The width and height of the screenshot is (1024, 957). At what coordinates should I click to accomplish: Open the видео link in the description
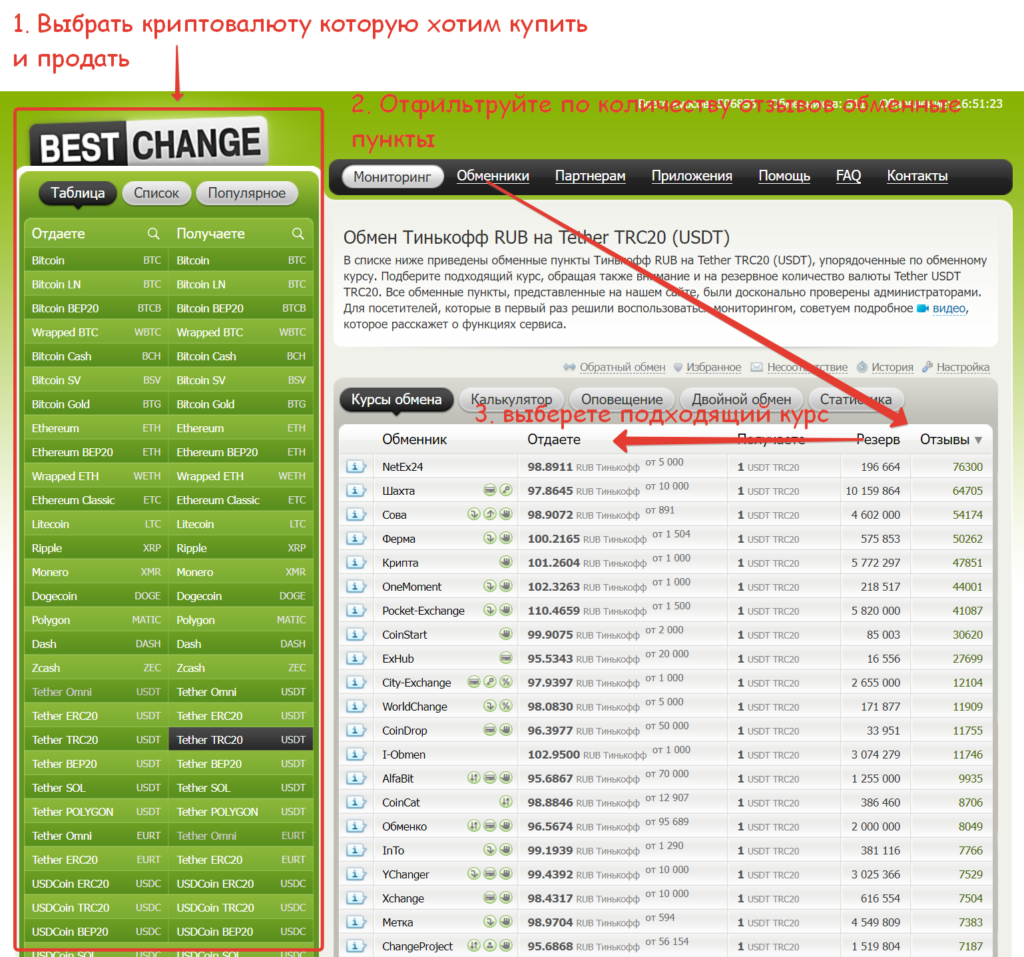[x=947, y=308]
